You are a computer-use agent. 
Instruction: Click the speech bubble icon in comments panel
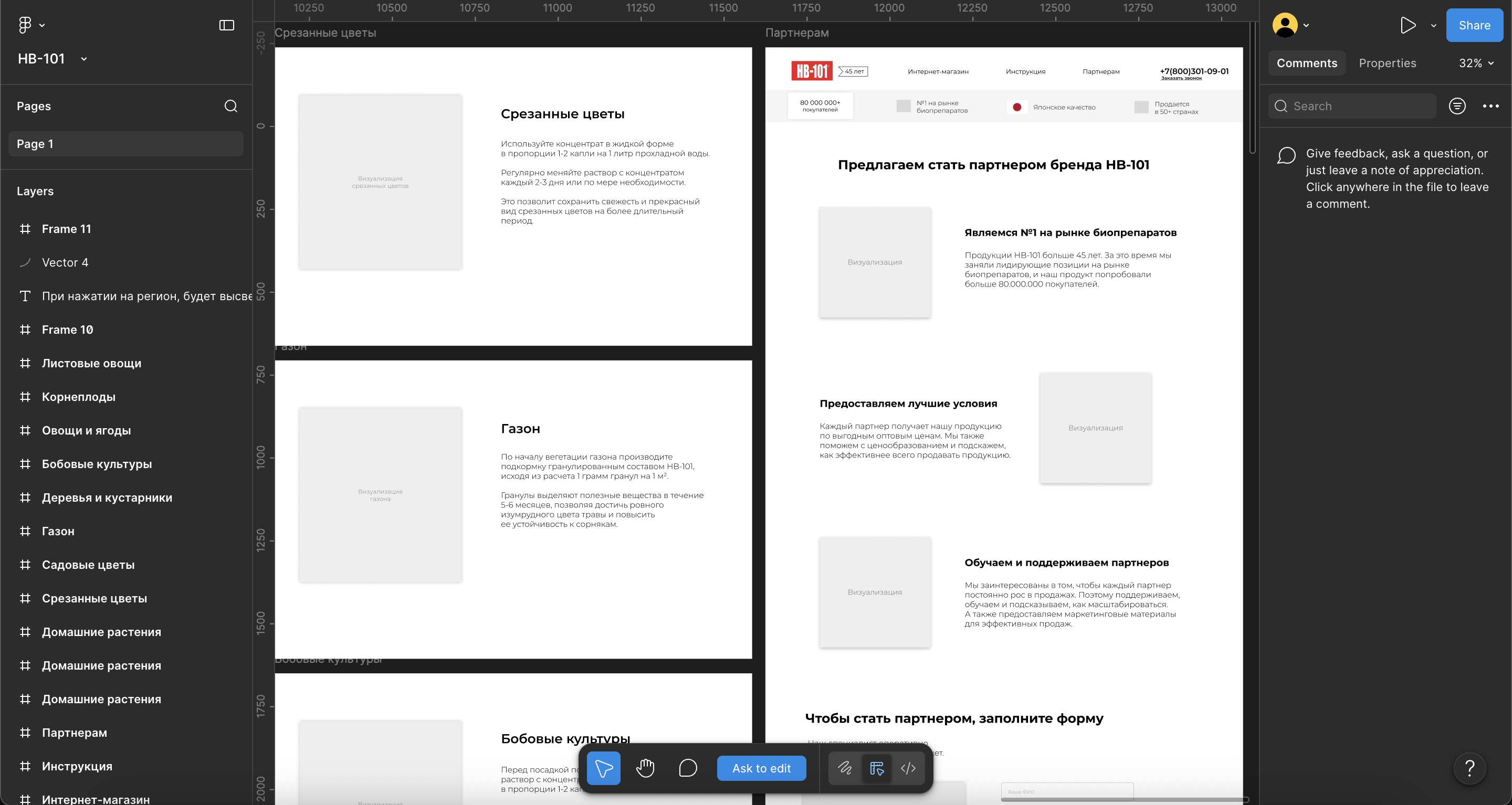(1286, 155)
